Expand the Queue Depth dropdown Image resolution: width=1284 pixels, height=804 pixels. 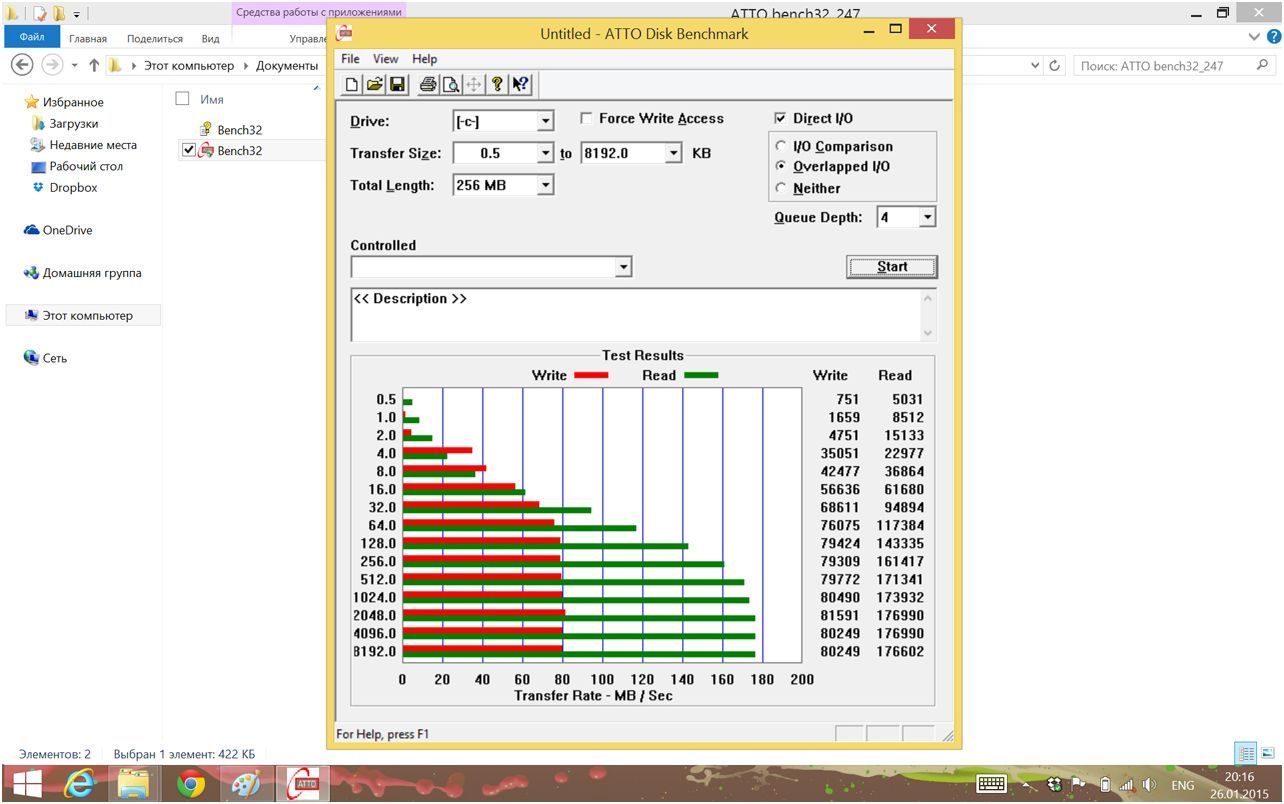[x=927, y=217]
